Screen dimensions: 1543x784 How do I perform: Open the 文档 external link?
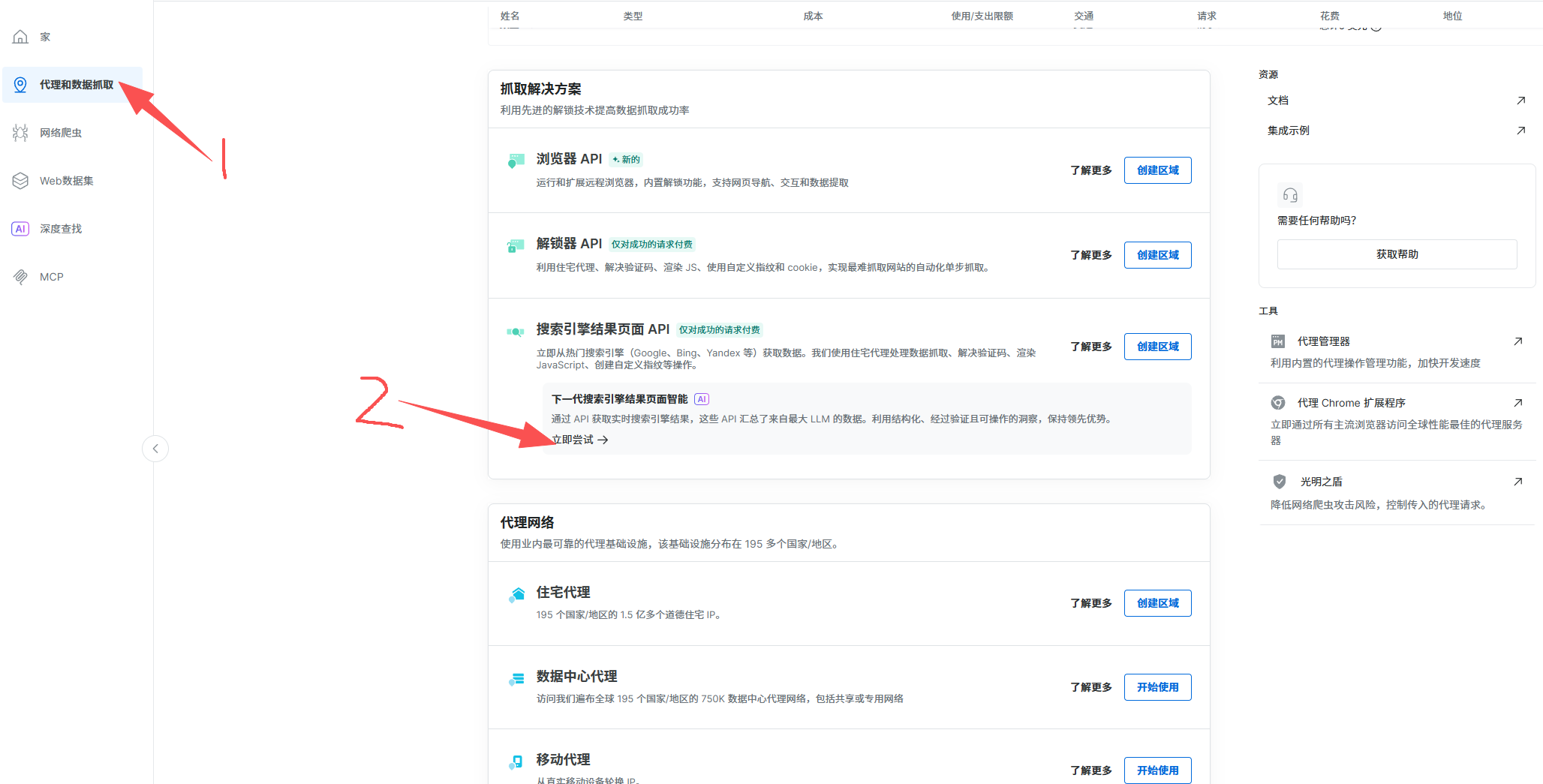(x=1277, y=100)
